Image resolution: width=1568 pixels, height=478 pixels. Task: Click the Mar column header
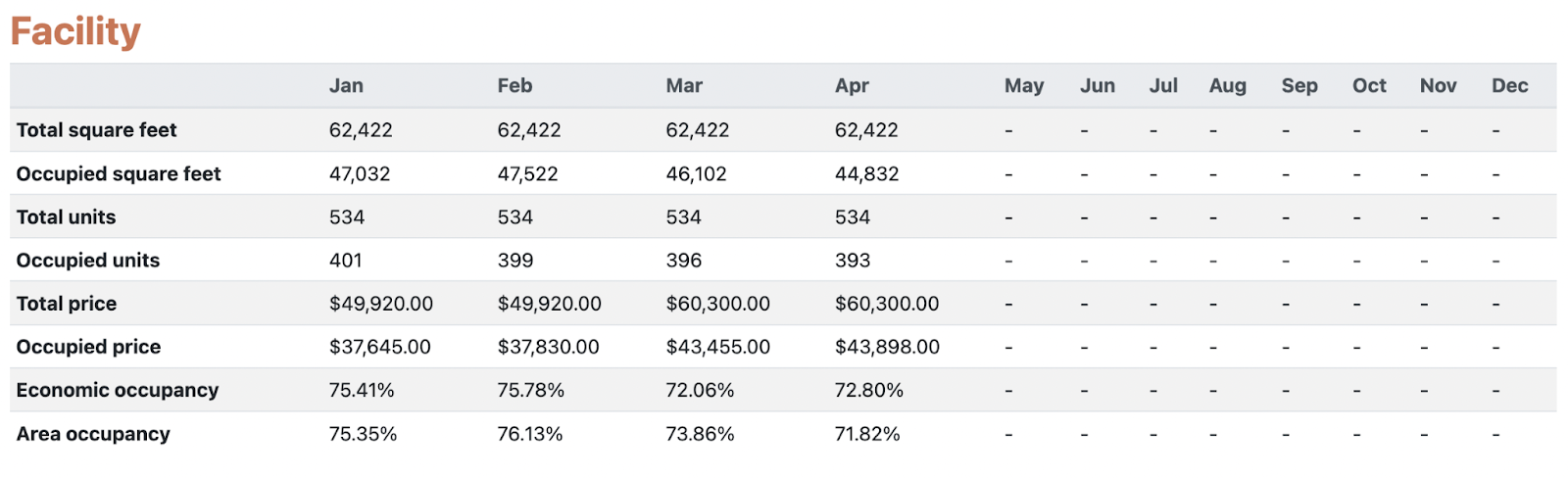684,86
